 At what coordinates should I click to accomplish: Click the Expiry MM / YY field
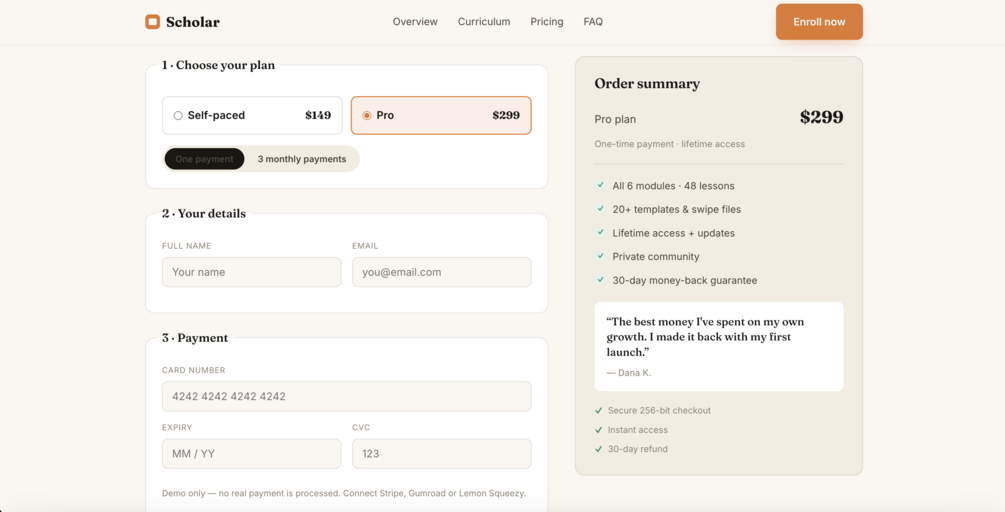tap(252, 454)
